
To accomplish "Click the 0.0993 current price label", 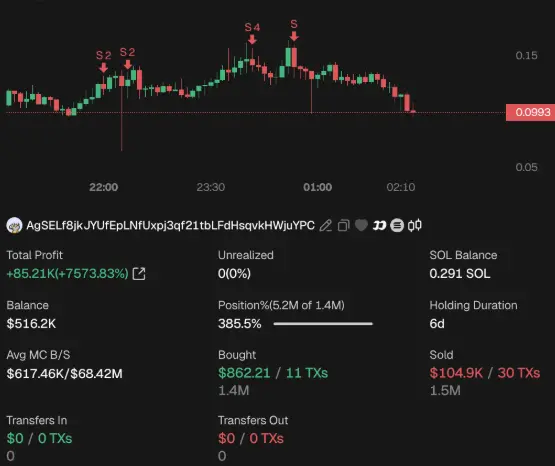I will click(530, 113).
